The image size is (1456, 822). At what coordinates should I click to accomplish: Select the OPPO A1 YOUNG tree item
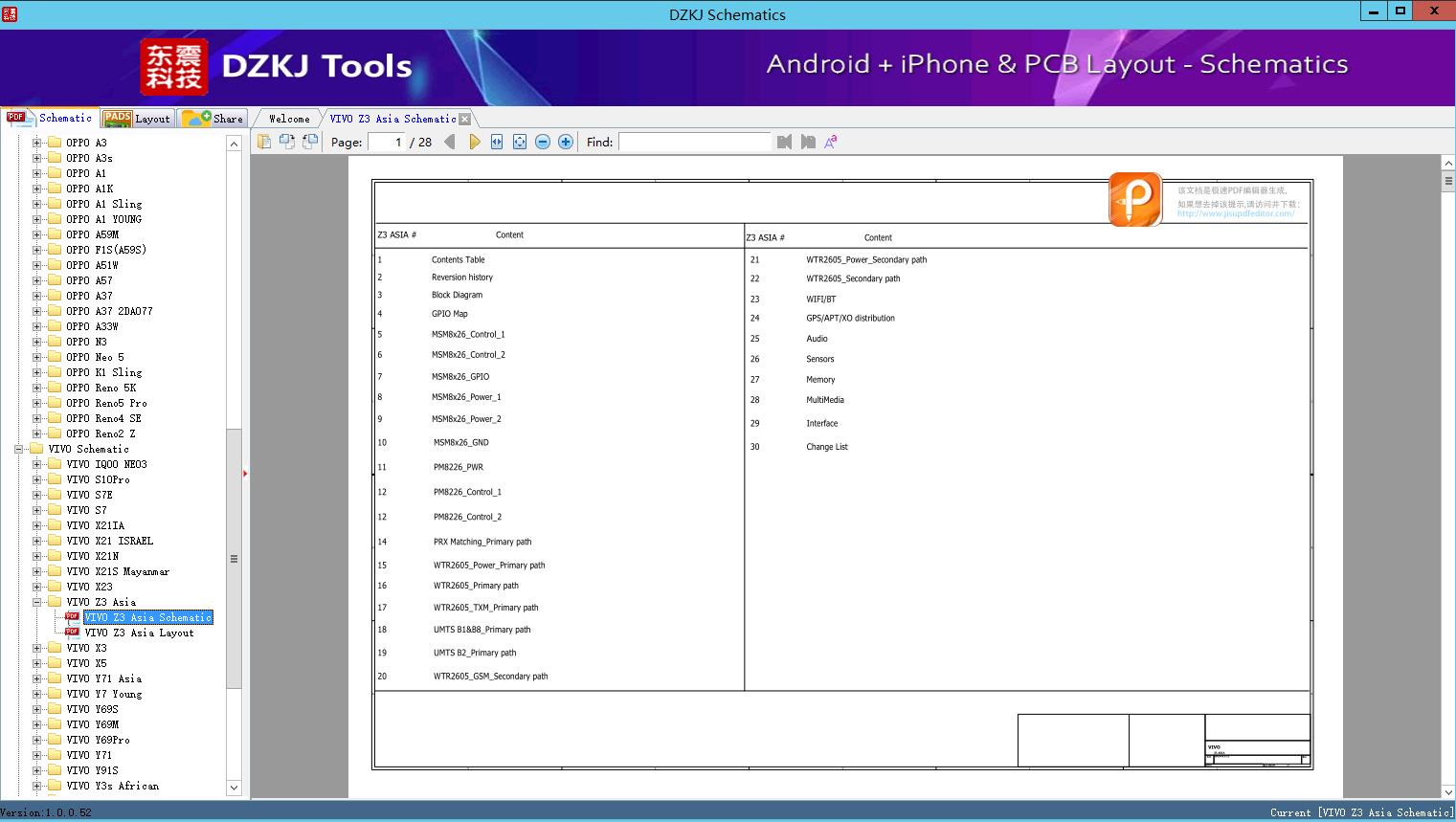[103, 219]
